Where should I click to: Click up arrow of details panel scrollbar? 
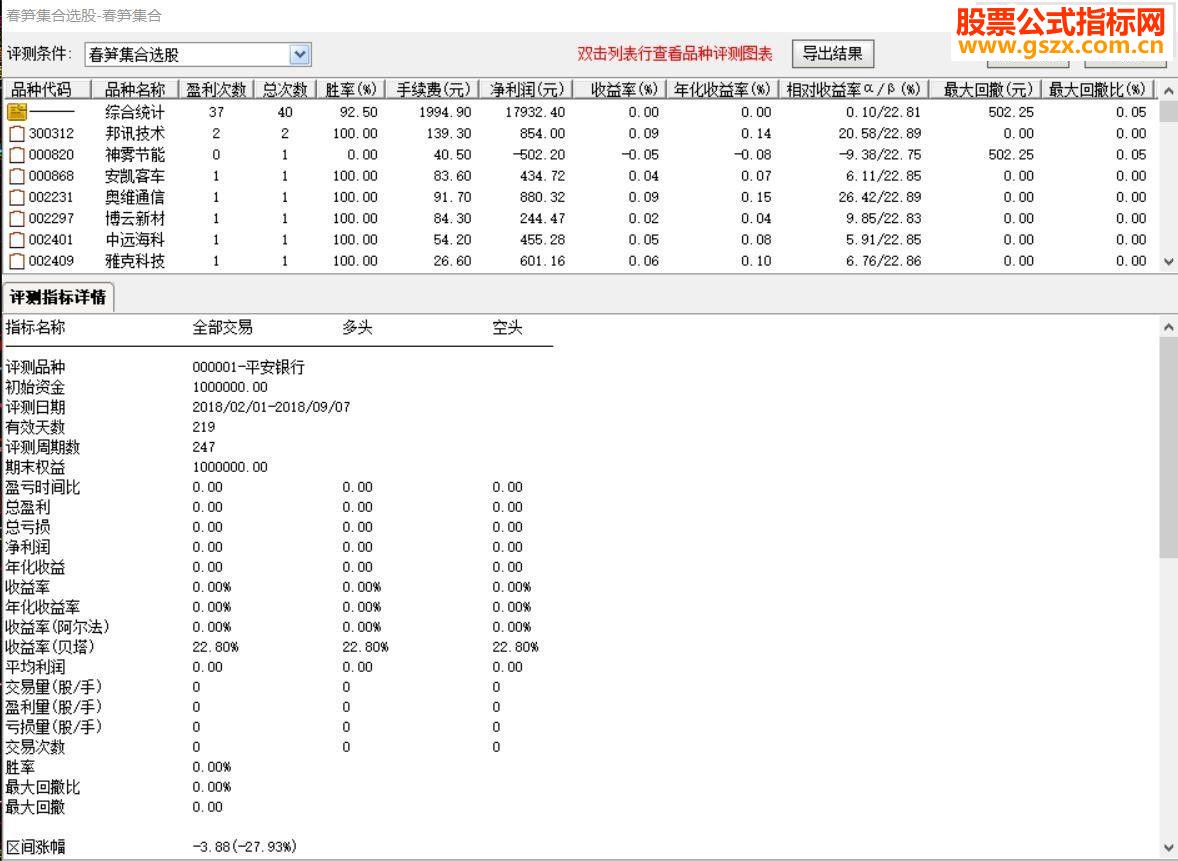click(x=1168, y=327)
